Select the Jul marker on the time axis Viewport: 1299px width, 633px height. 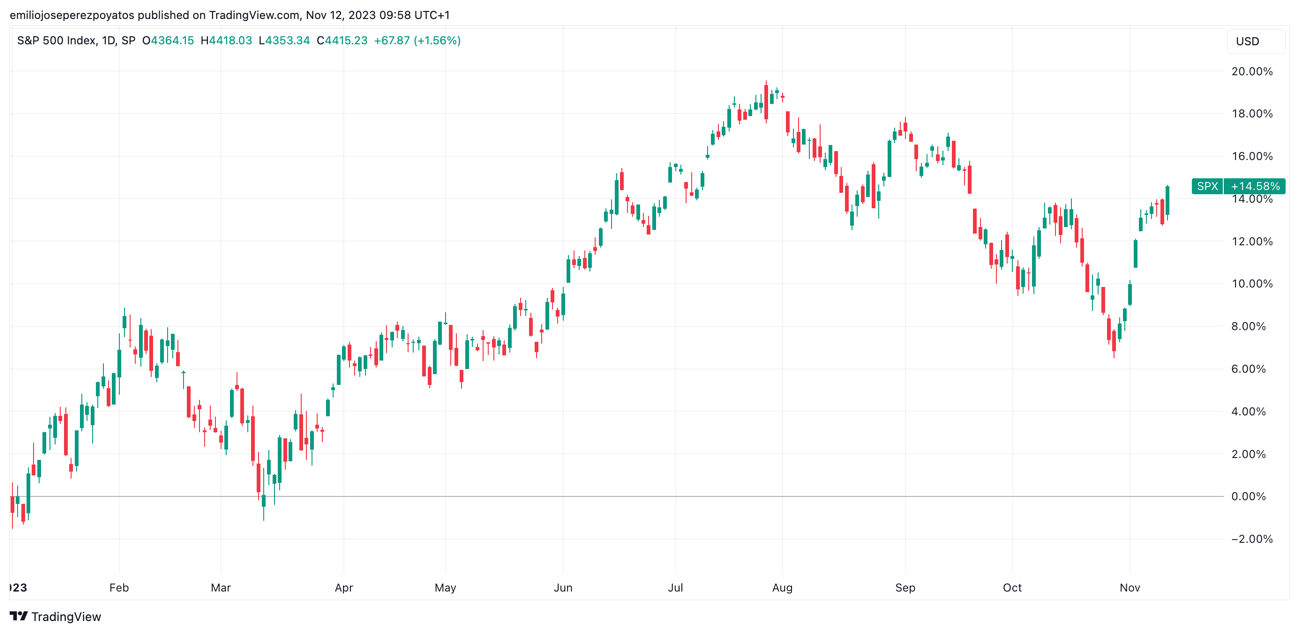pos(675,588)
